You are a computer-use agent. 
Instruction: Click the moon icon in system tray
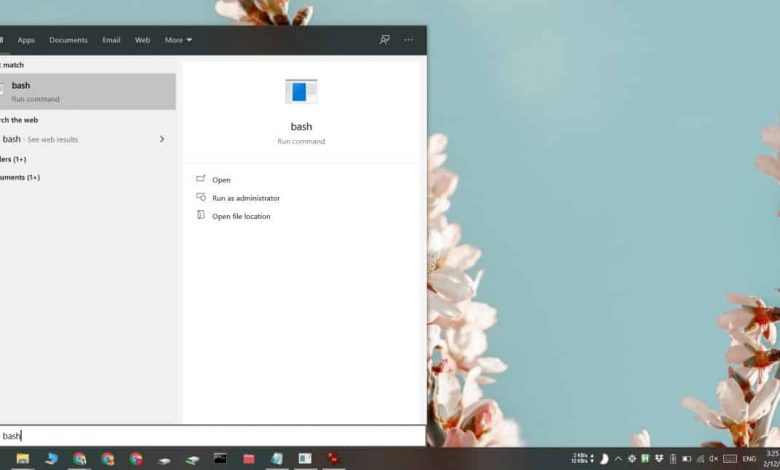(x=604, y=459)
